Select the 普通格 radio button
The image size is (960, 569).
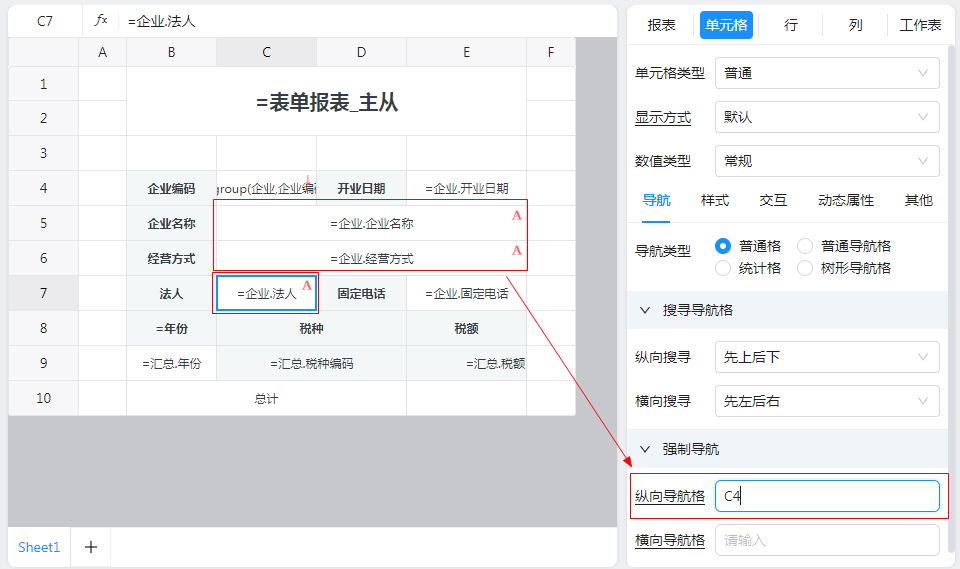point(724,246)
